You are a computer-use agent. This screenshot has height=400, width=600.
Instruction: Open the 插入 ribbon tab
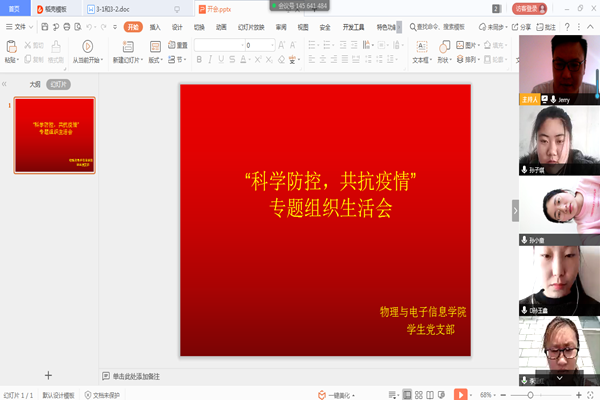[x=155, y=27]
